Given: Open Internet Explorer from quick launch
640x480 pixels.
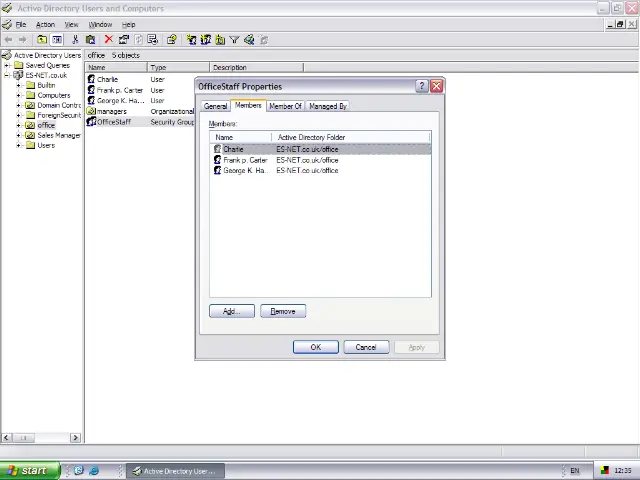Looking at the screenshot, I should tap(93, 471).
